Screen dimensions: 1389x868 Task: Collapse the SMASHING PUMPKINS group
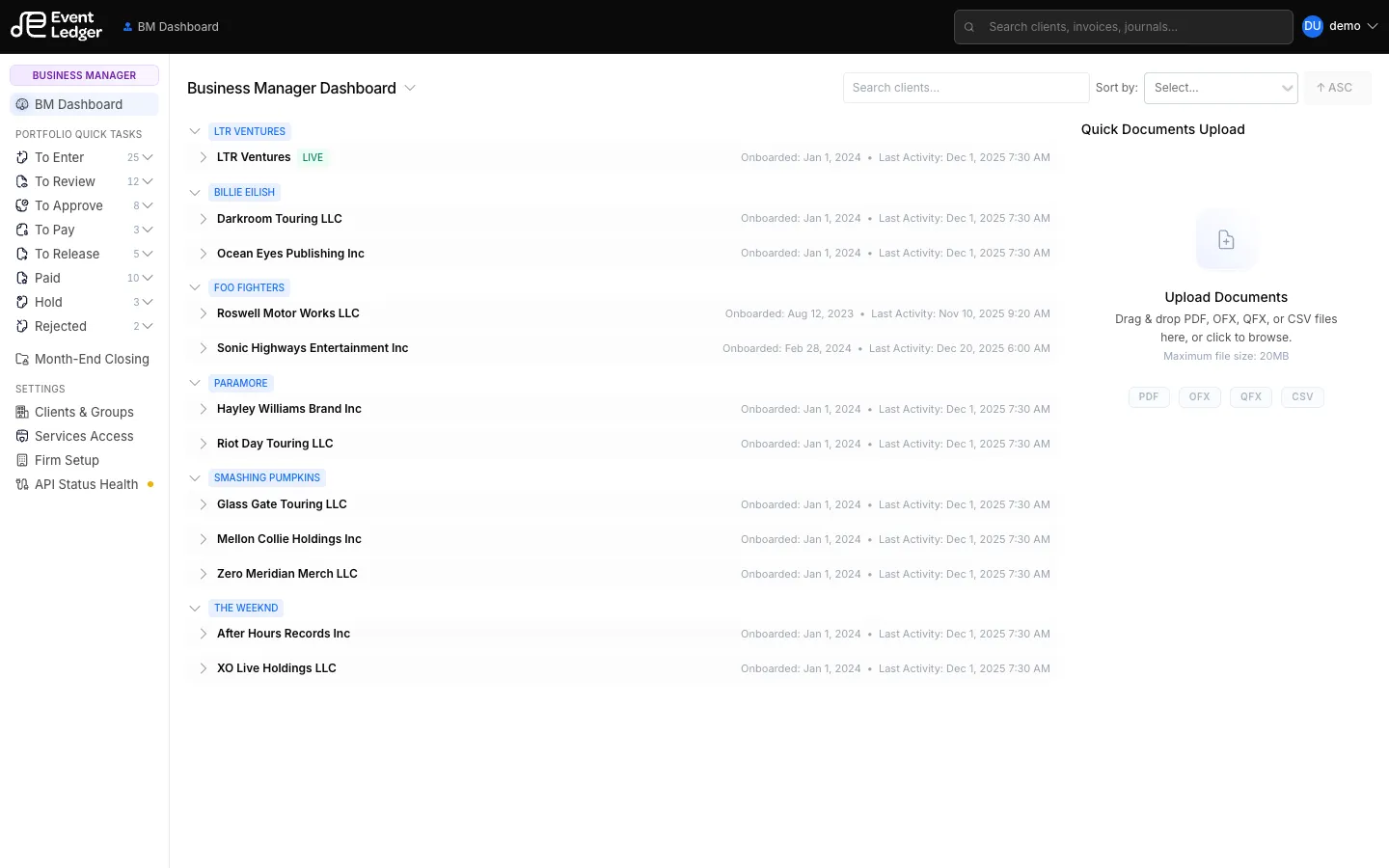click(x=195, y=477)
